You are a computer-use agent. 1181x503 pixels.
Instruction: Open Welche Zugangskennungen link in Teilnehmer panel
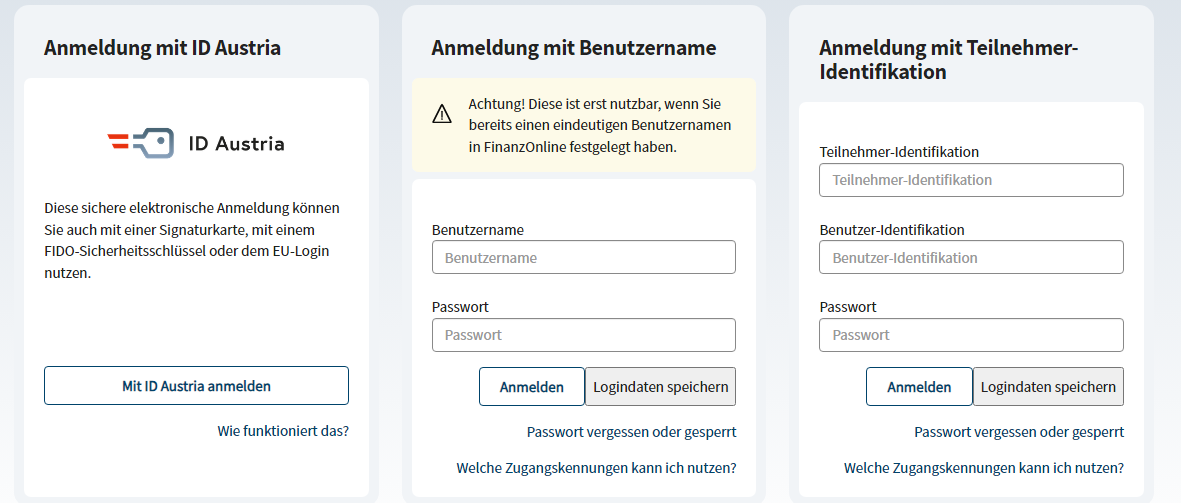[984, 468]
